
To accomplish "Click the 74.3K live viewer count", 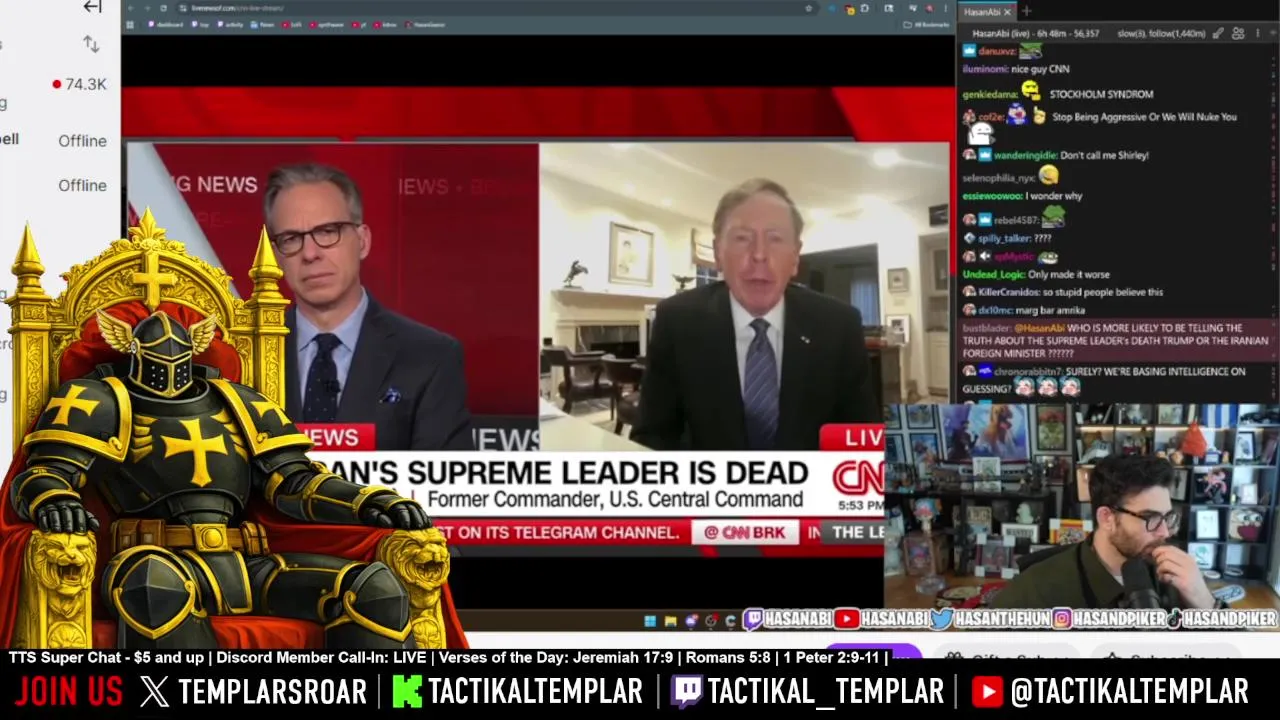I will click(79, 84).
